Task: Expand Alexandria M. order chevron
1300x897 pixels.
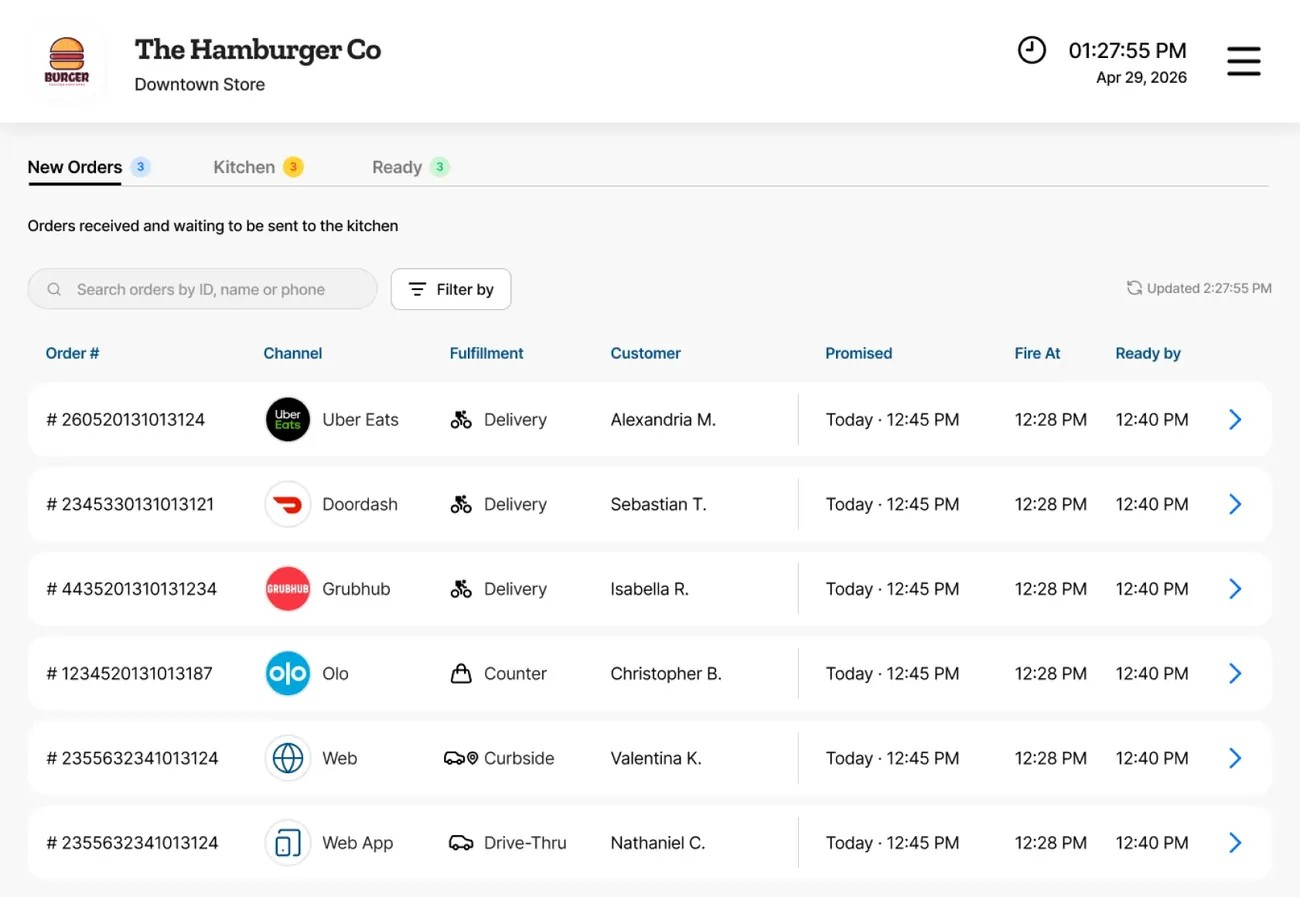Action: pyautogui.click(x=1235, y=420)
